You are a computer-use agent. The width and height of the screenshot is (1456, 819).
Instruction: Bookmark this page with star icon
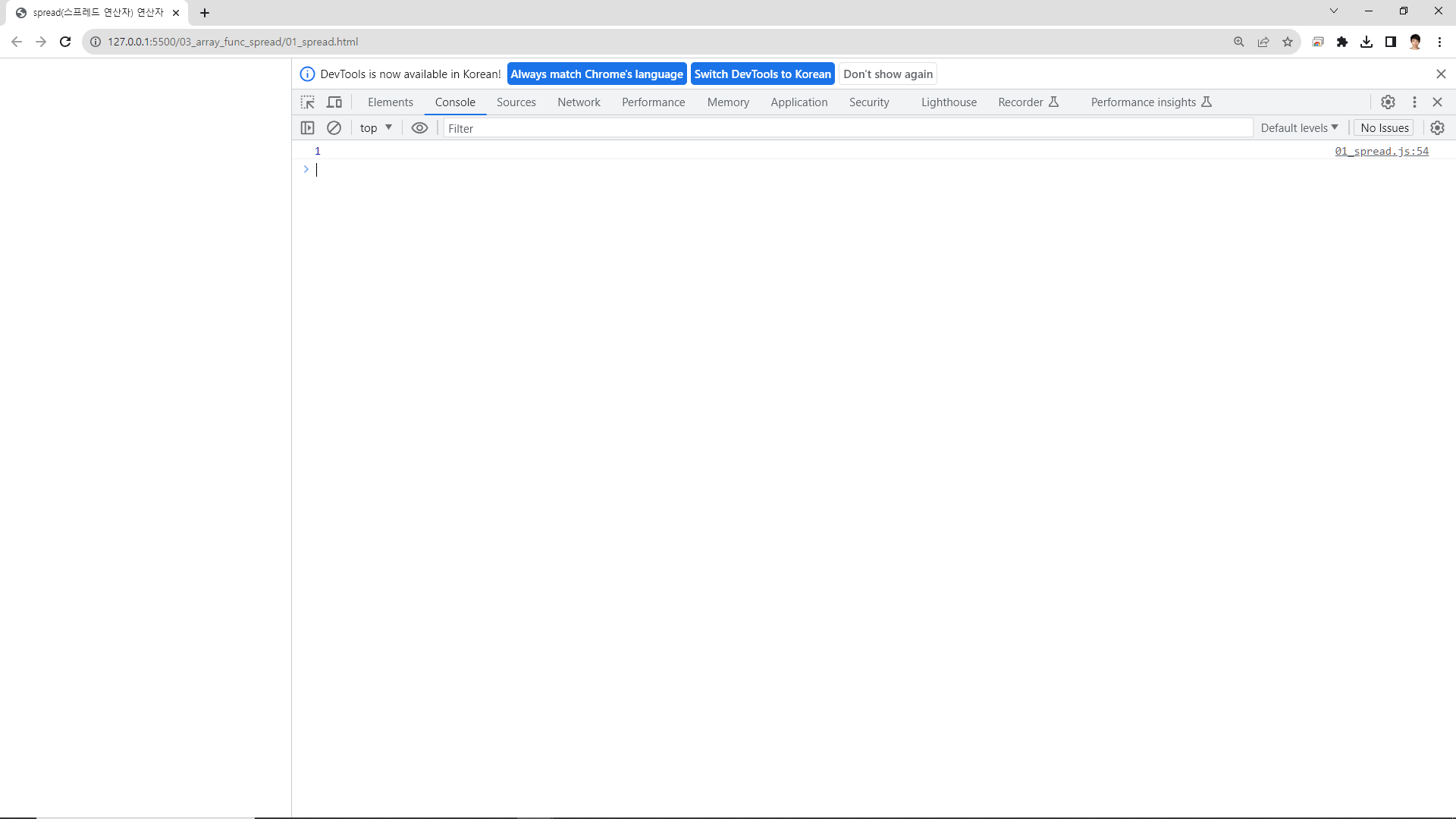point(1288,42)
